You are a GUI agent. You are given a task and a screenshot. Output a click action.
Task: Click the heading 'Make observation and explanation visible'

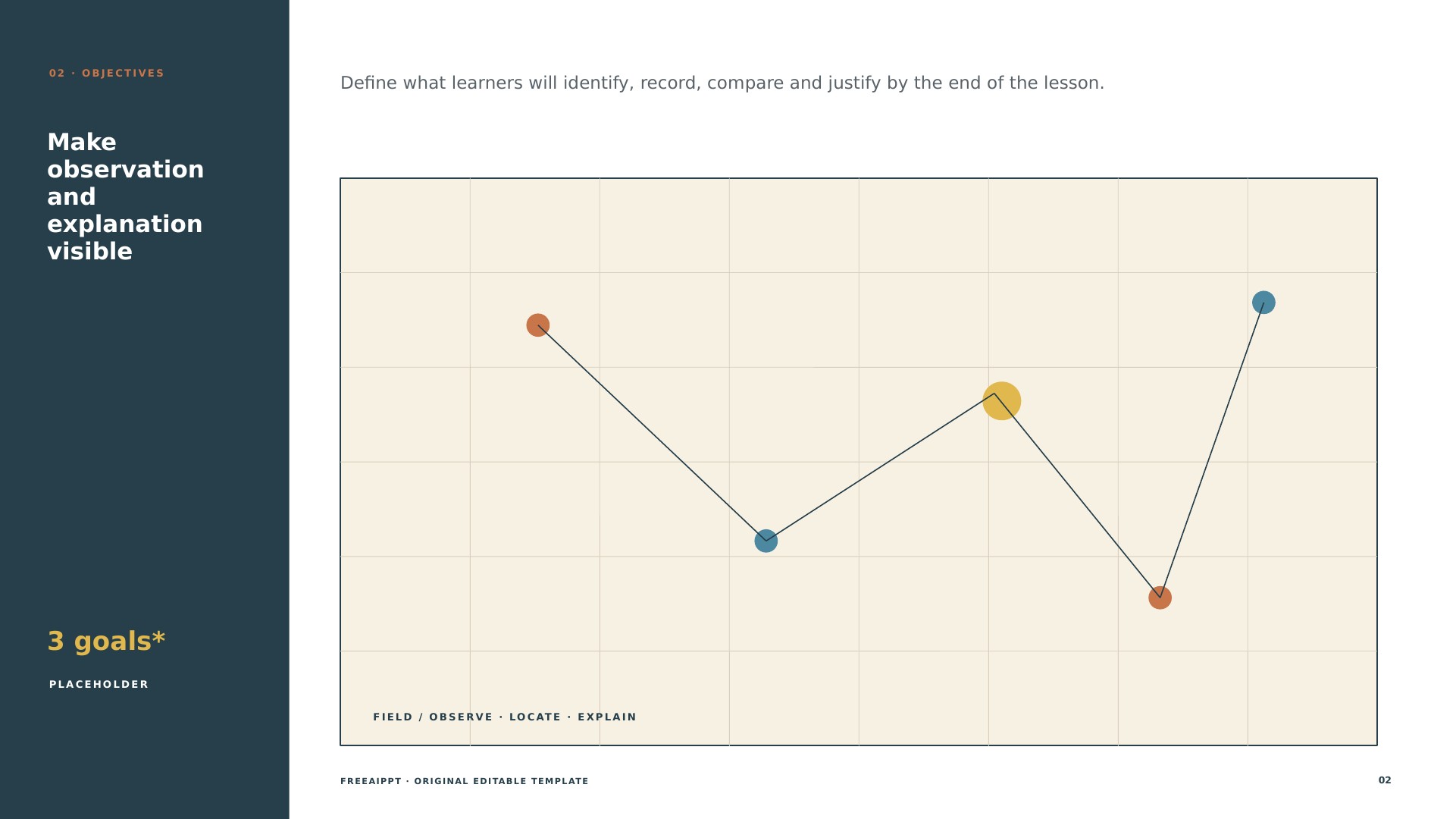click(126, 197)
